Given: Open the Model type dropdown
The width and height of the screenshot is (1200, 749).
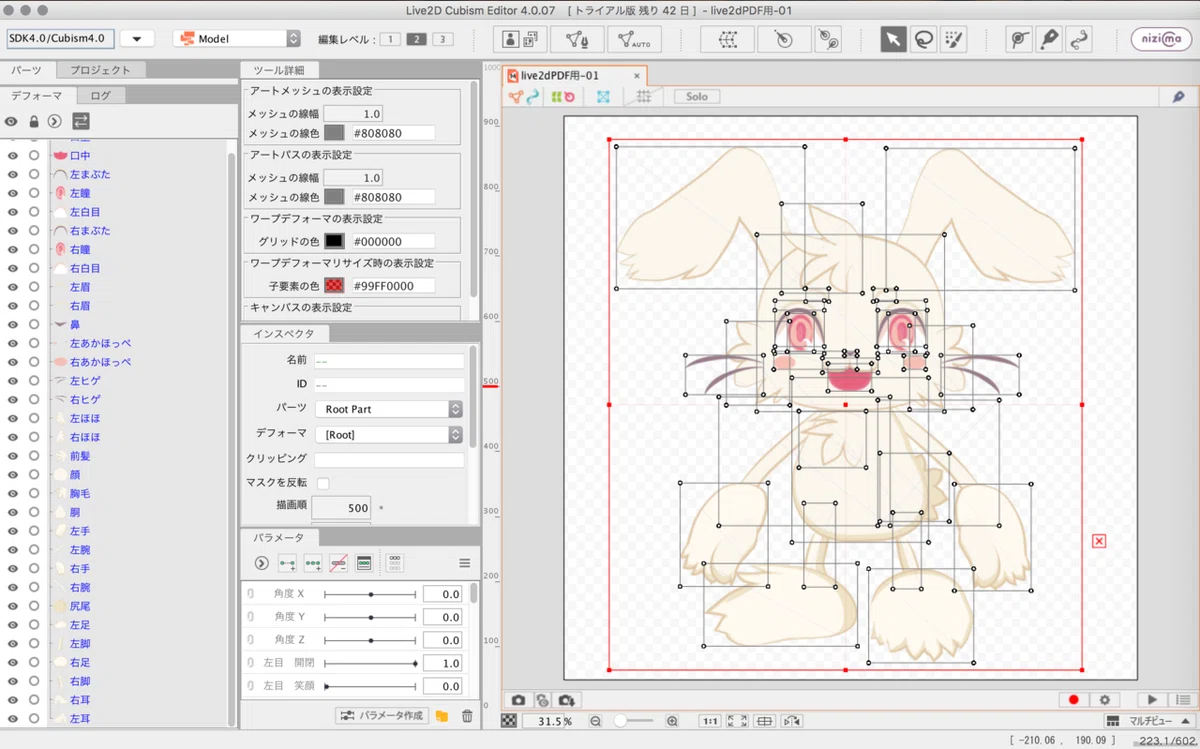Looking at the screenshot, I should click(237, 39).
